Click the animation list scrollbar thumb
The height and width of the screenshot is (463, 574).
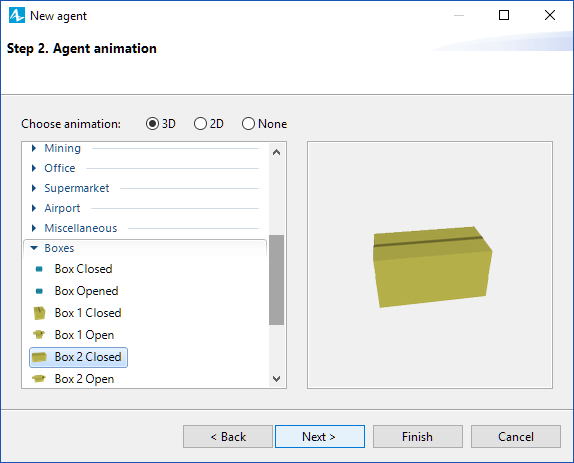(276, 280)
